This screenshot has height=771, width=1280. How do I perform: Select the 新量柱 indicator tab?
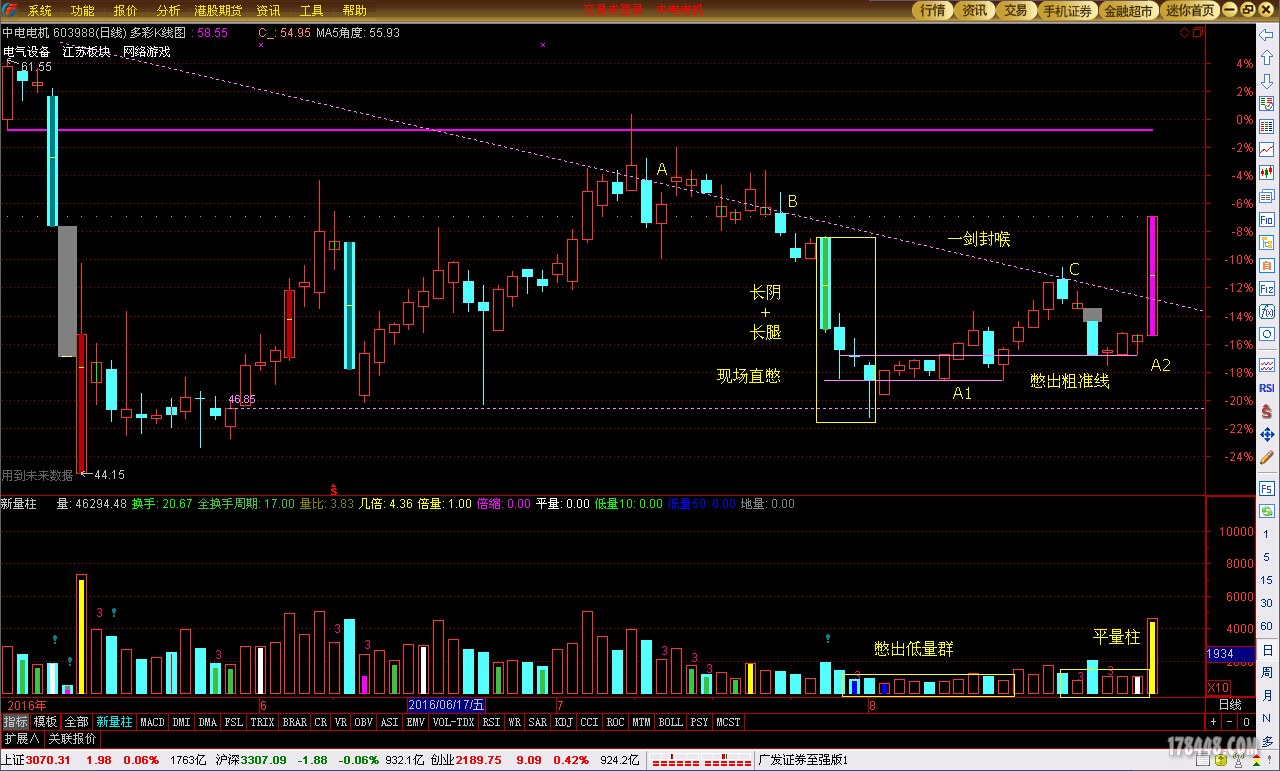[x=114, y=721]
